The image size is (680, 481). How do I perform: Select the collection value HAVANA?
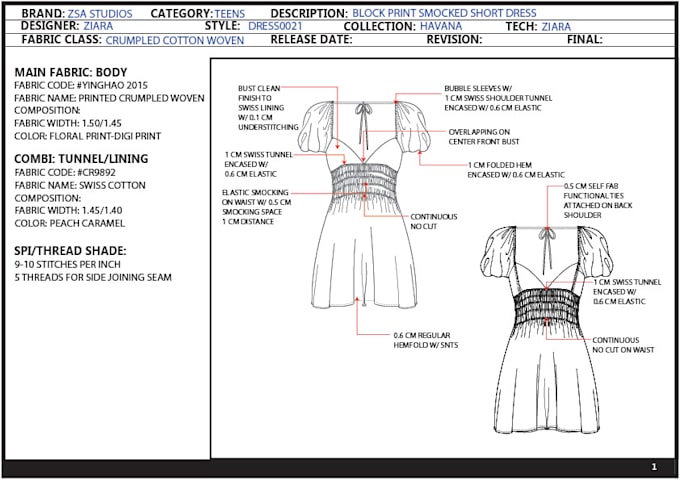441,26
